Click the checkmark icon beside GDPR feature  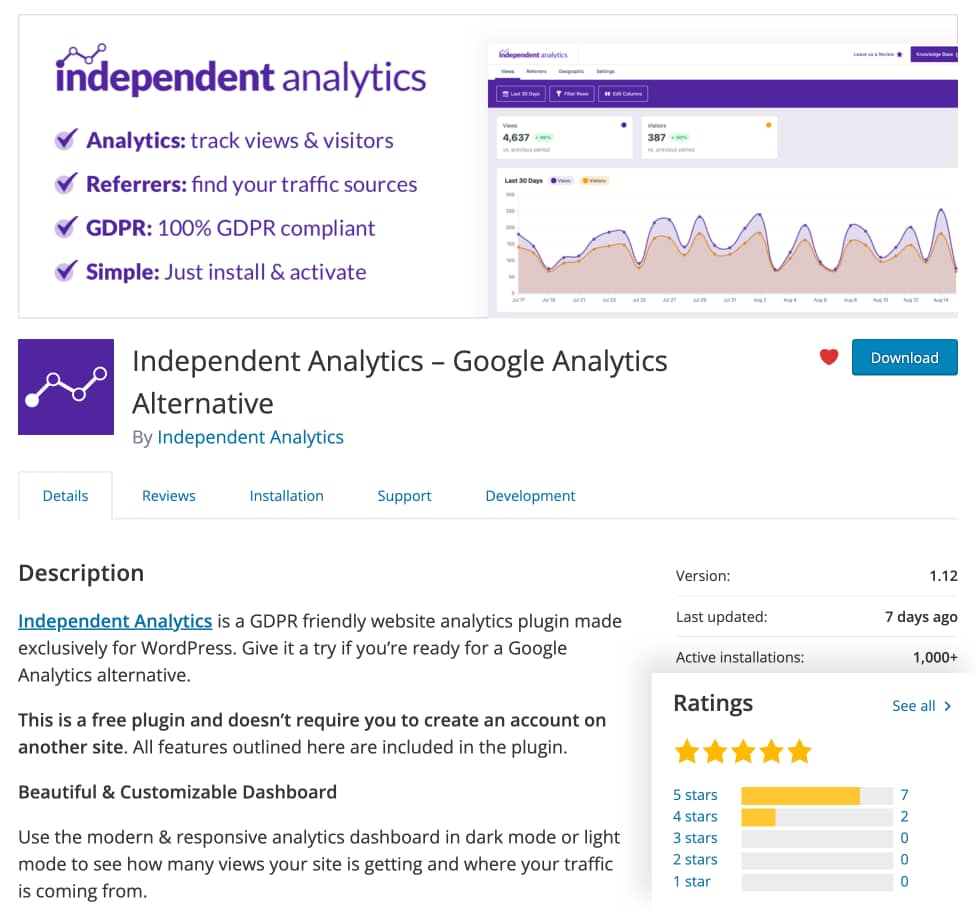pos(66,227)
